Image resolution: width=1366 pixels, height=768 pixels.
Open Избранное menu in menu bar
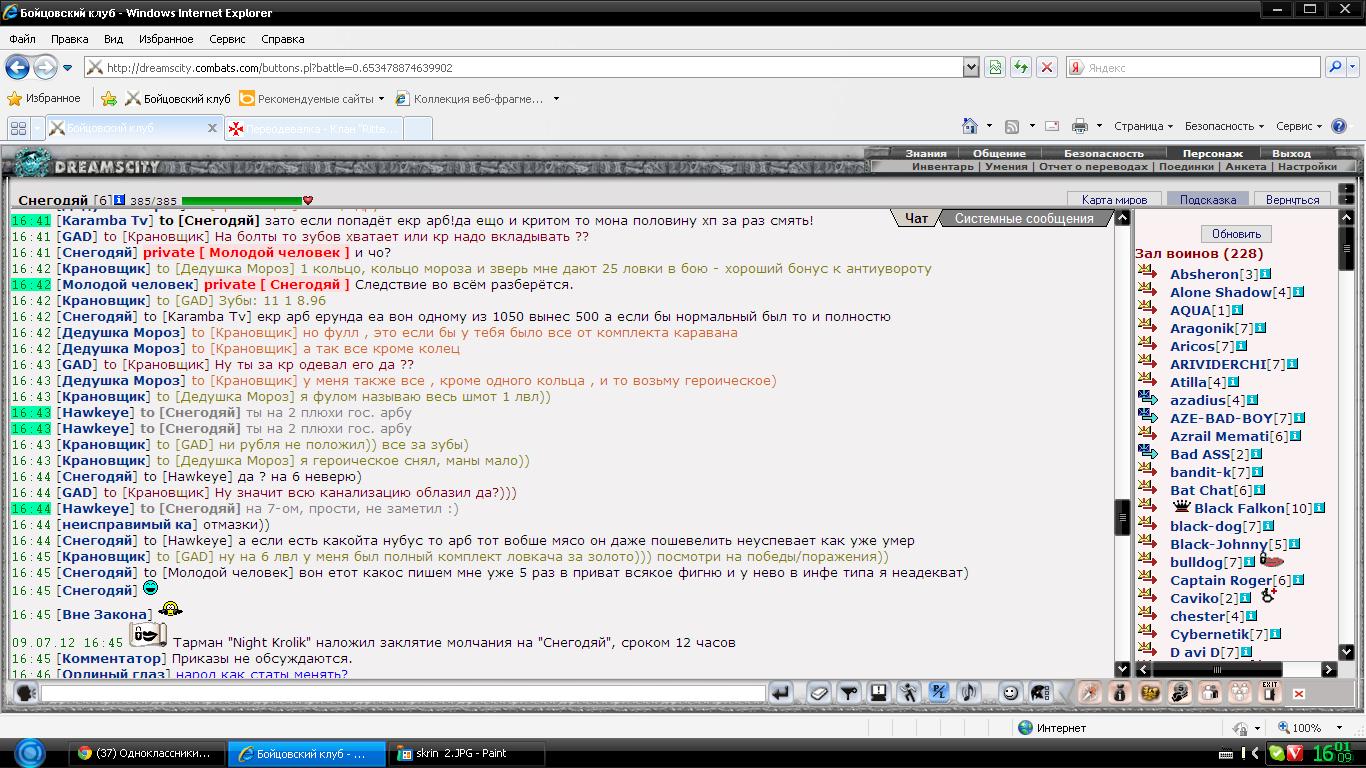(166, 39)
